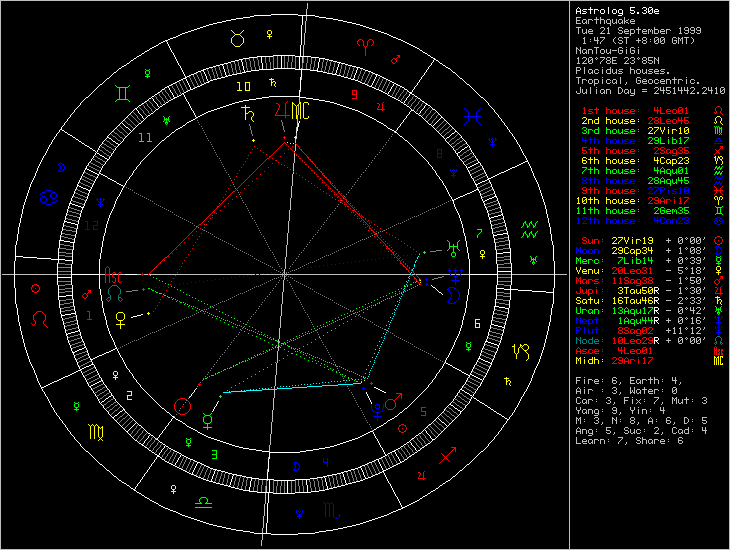Click the "Fire: 6, Earth: 4" summary line
730x550 pixels.
click(x=626, y=379)
